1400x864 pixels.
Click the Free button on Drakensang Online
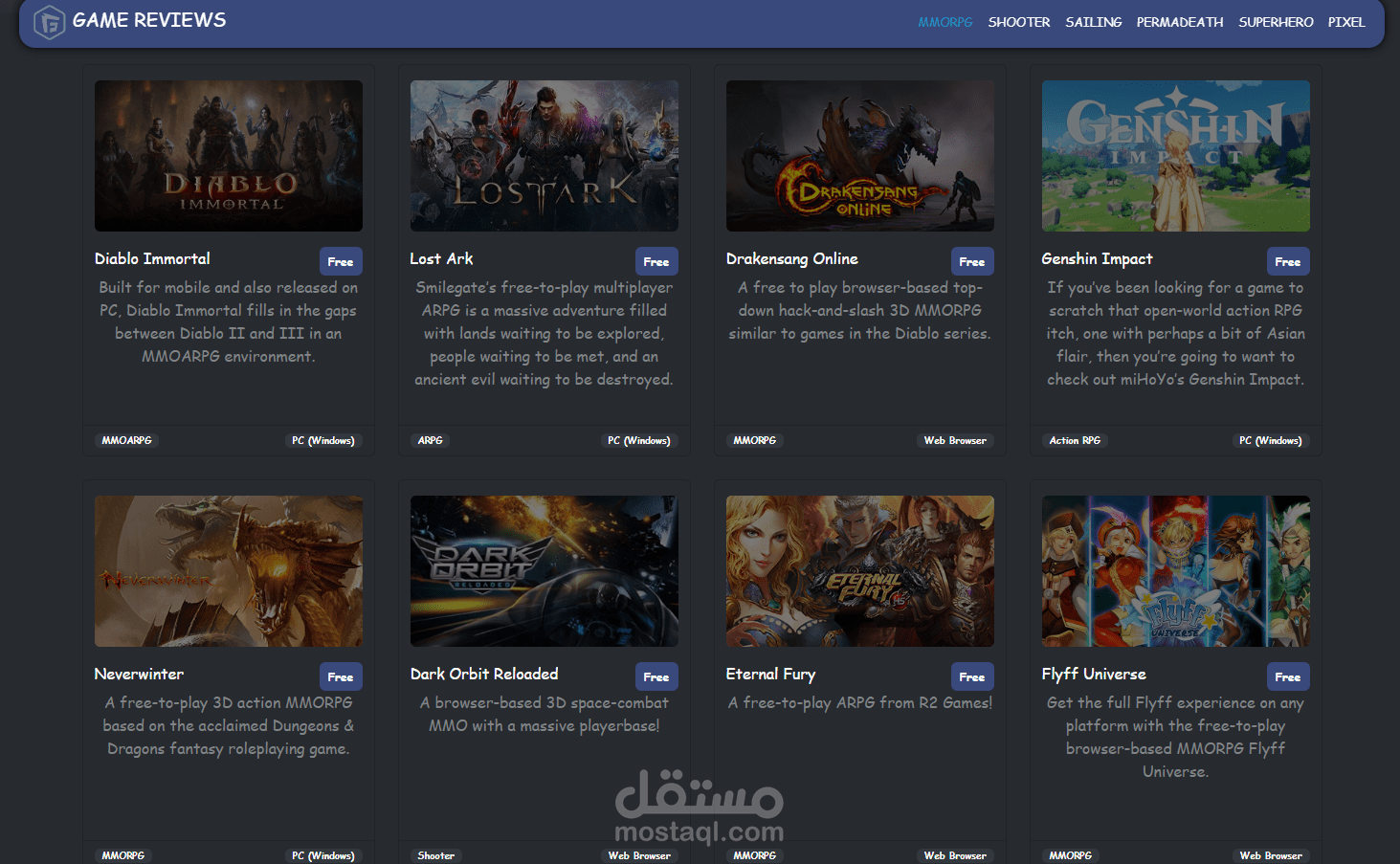[x=972, y=261]
